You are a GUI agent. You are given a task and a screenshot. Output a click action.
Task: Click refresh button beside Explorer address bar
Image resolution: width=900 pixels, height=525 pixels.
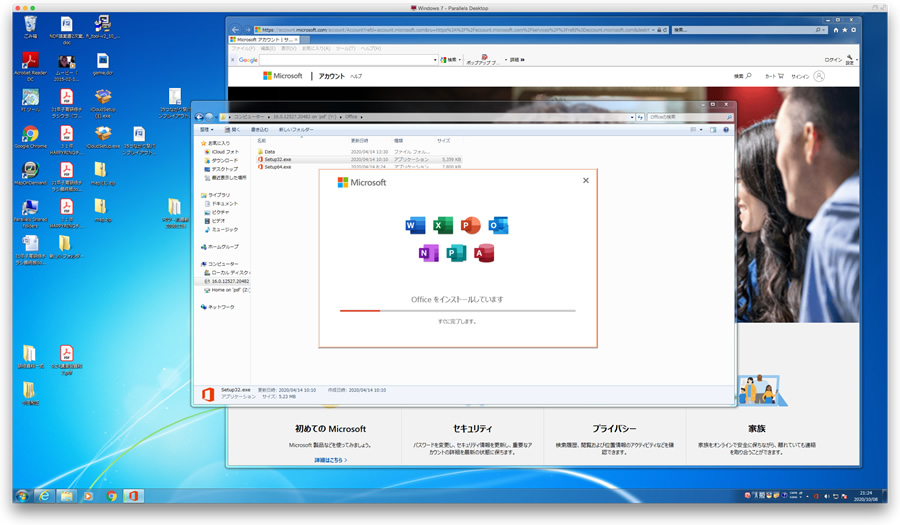[x=640, y=116]
